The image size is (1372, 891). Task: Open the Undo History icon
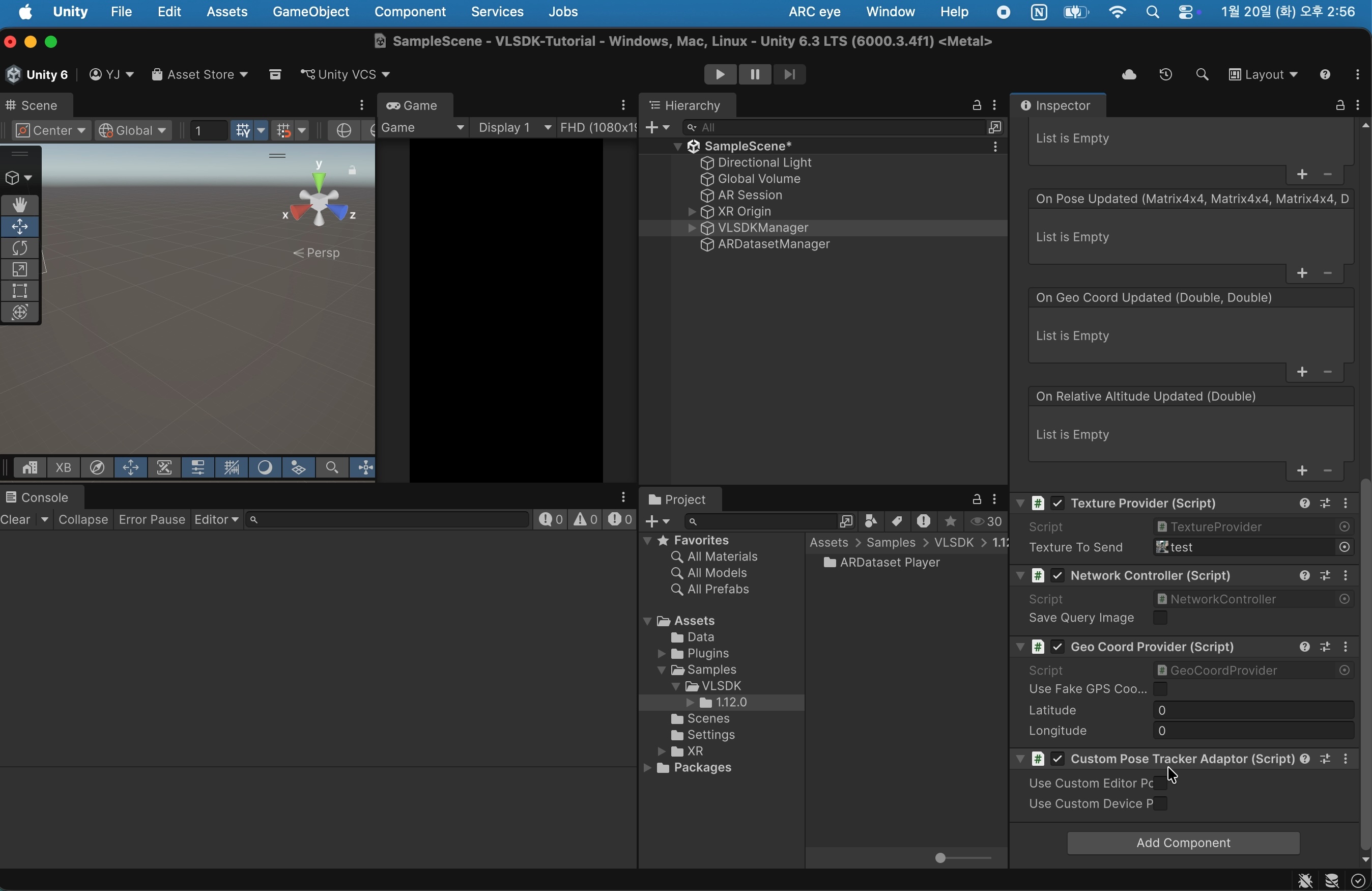(1165, 75)
